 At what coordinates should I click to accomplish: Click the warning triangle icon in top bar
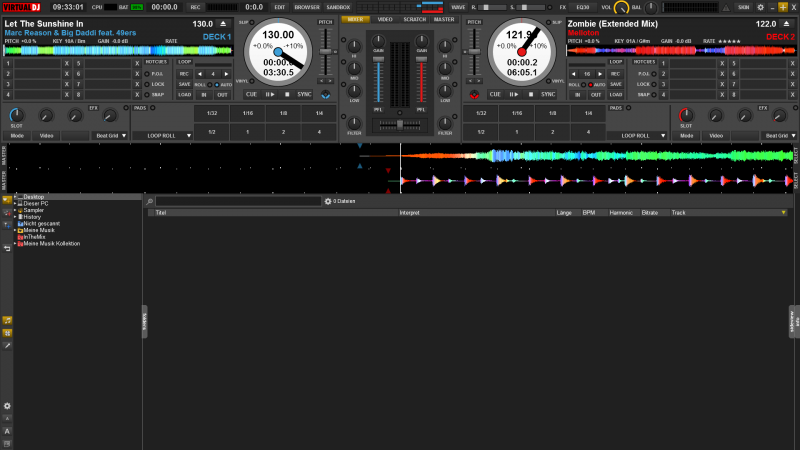726,8
